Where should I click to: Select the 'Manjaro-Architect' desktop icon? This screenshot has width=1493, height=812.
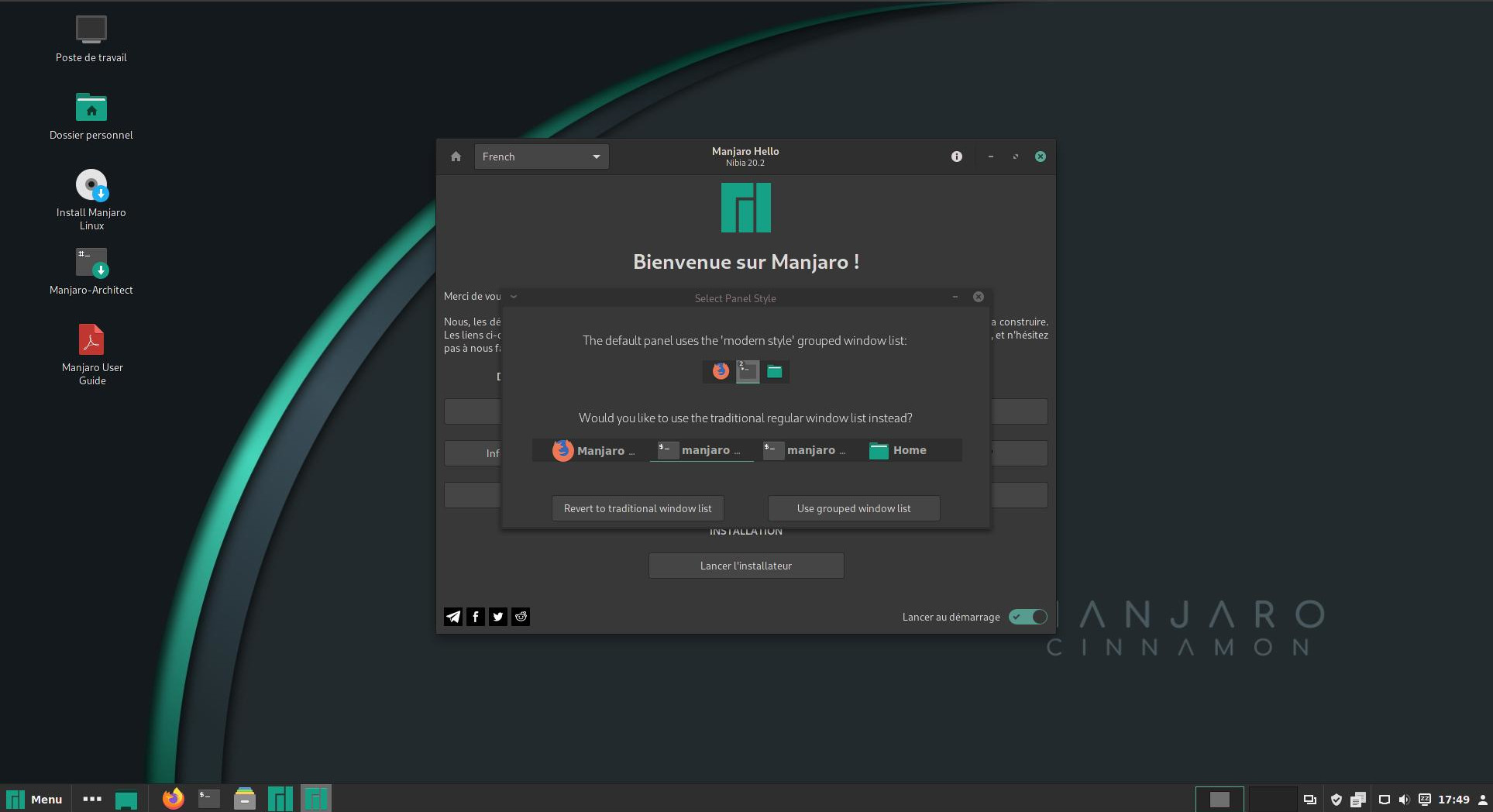(x=91, y=271)
